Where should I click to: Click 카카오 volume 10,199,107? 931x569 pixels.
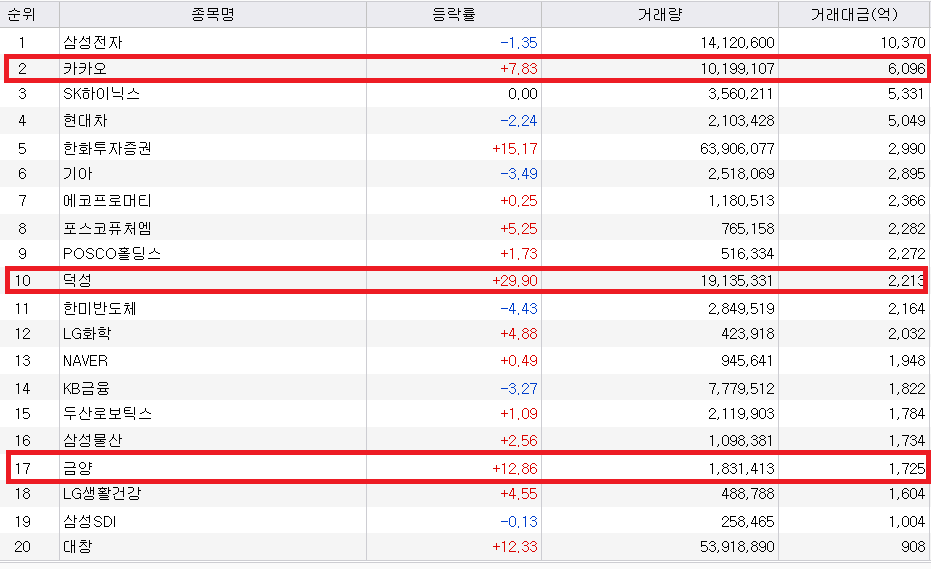pos(737,68)
